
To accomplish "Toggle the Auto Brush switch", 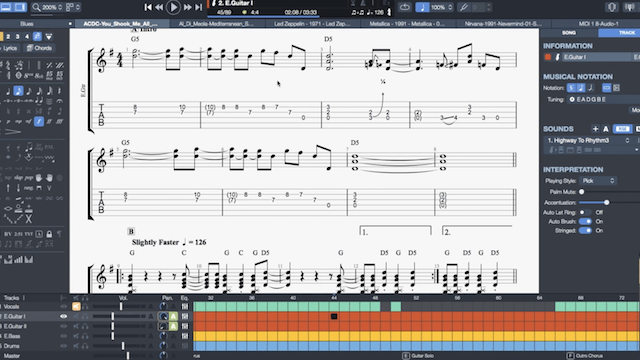I will click(585, 221).
